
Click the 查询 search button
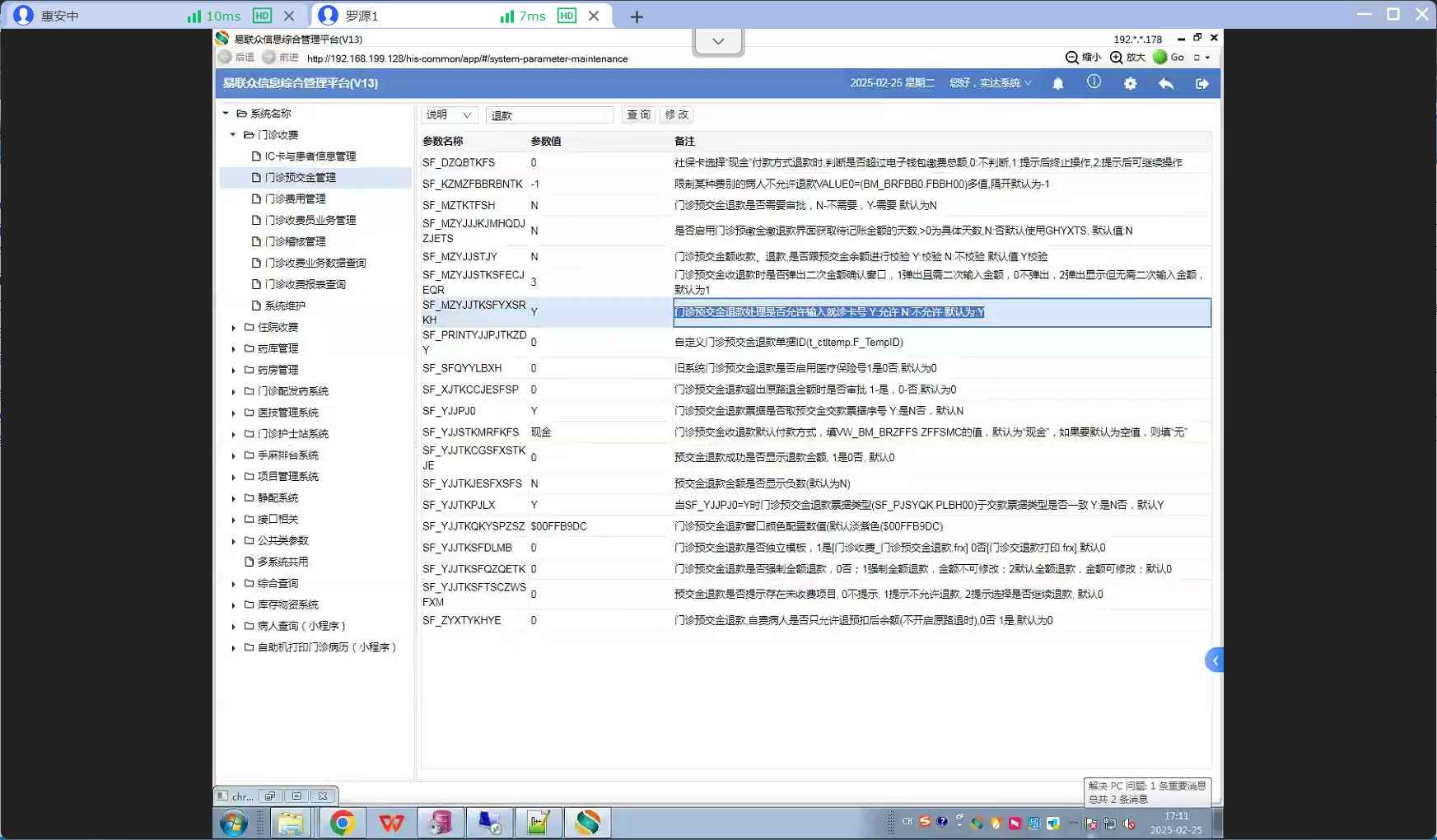coord(638,115)
